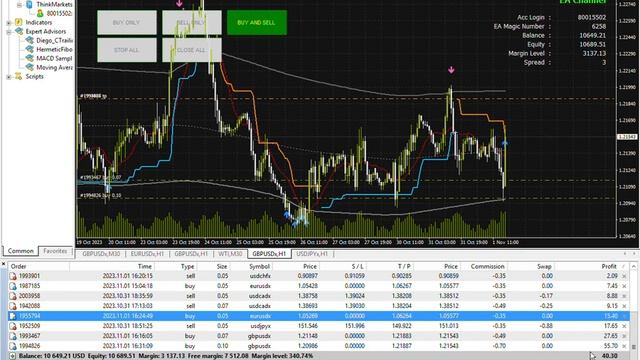Sort orders by the Commission column header

point(484,266)
